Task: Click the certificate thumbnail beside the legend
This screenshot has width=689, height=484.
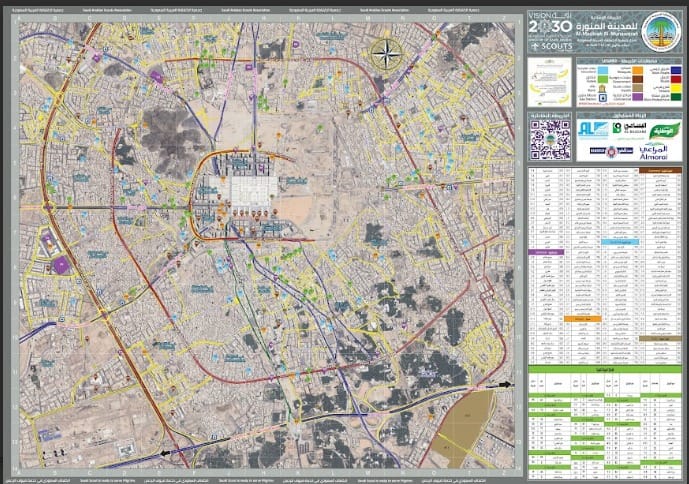Action: tap(550, 83)
